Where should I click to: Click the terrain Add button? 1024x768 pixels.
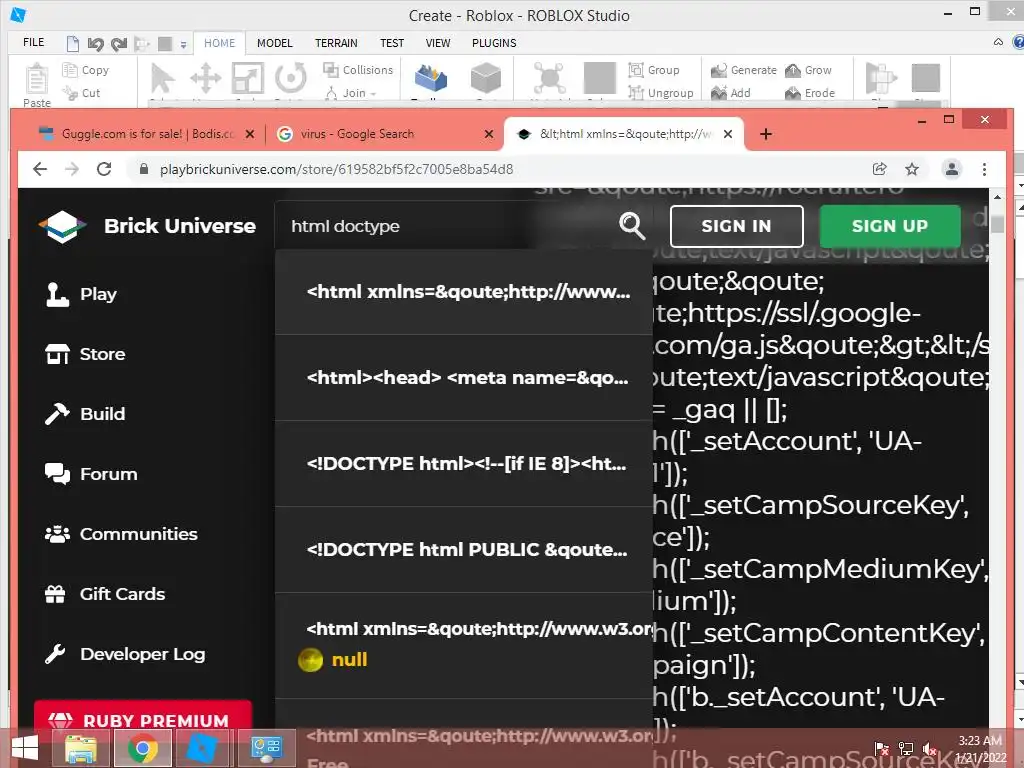point(731,93)
